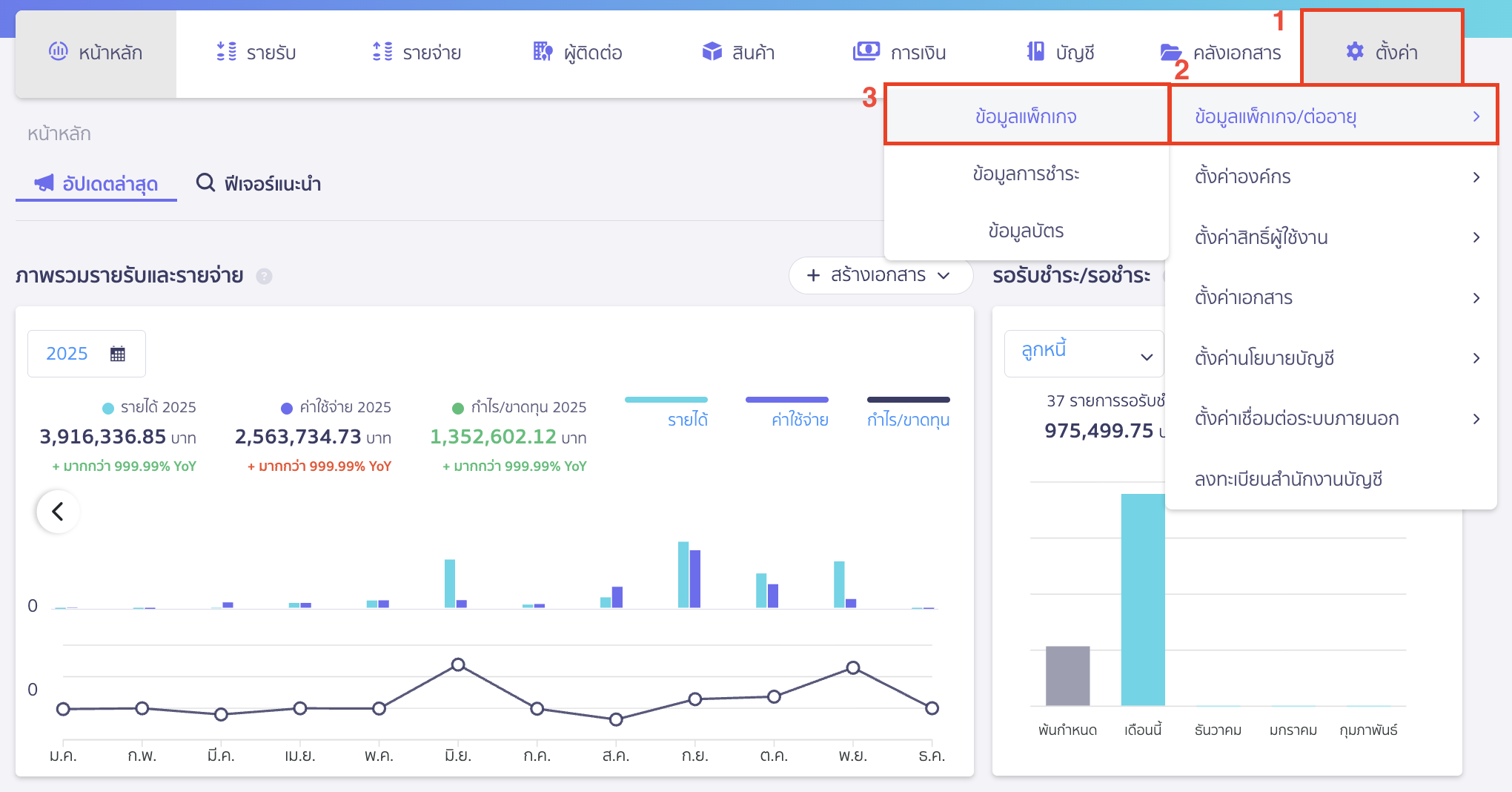
Task: Open the รายรับ (income) section icon
Action: (226, 52)
